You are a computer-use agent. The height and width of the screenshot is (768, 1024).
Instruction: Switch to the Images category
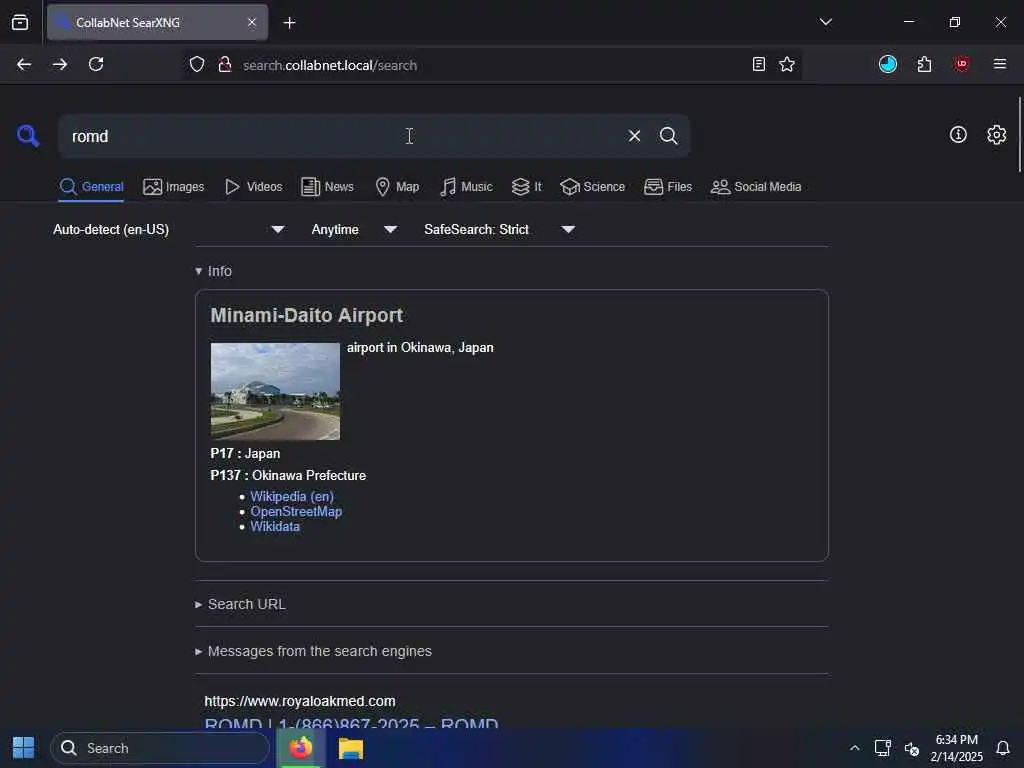[x=174, y=187]
